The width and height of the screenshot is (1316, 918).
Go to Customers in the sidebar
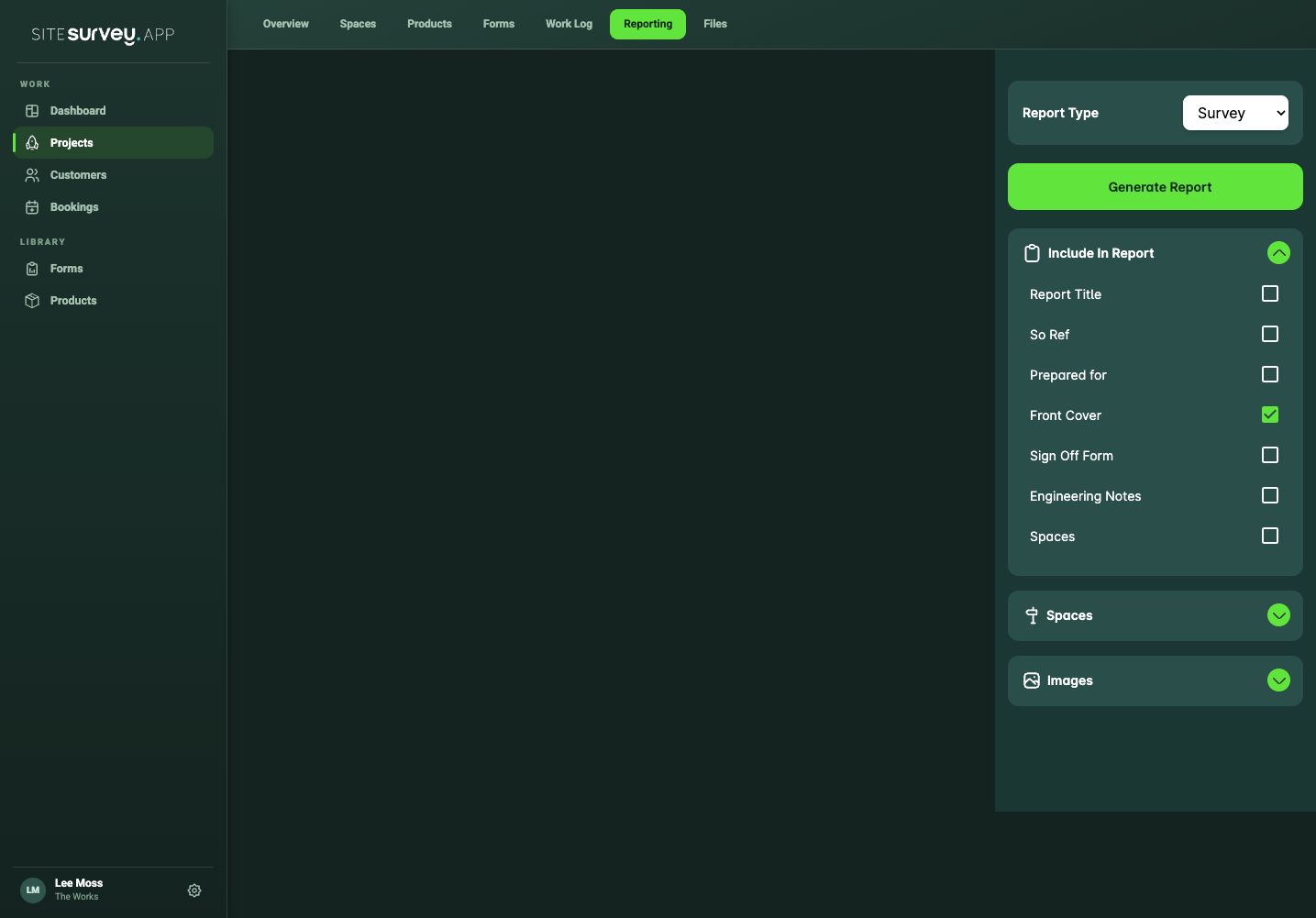point(114,175)
